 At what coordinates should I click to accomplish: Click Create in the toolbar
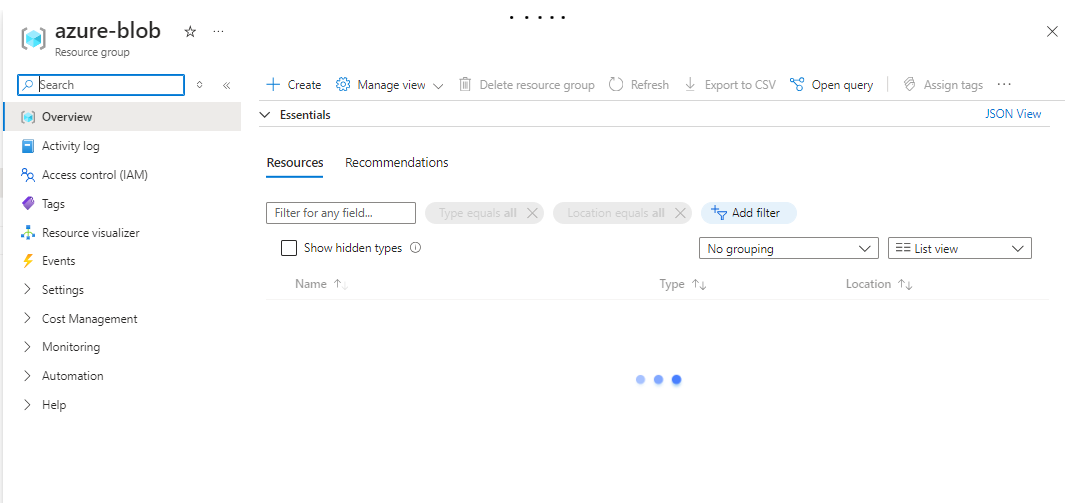[x=293, y=85]
